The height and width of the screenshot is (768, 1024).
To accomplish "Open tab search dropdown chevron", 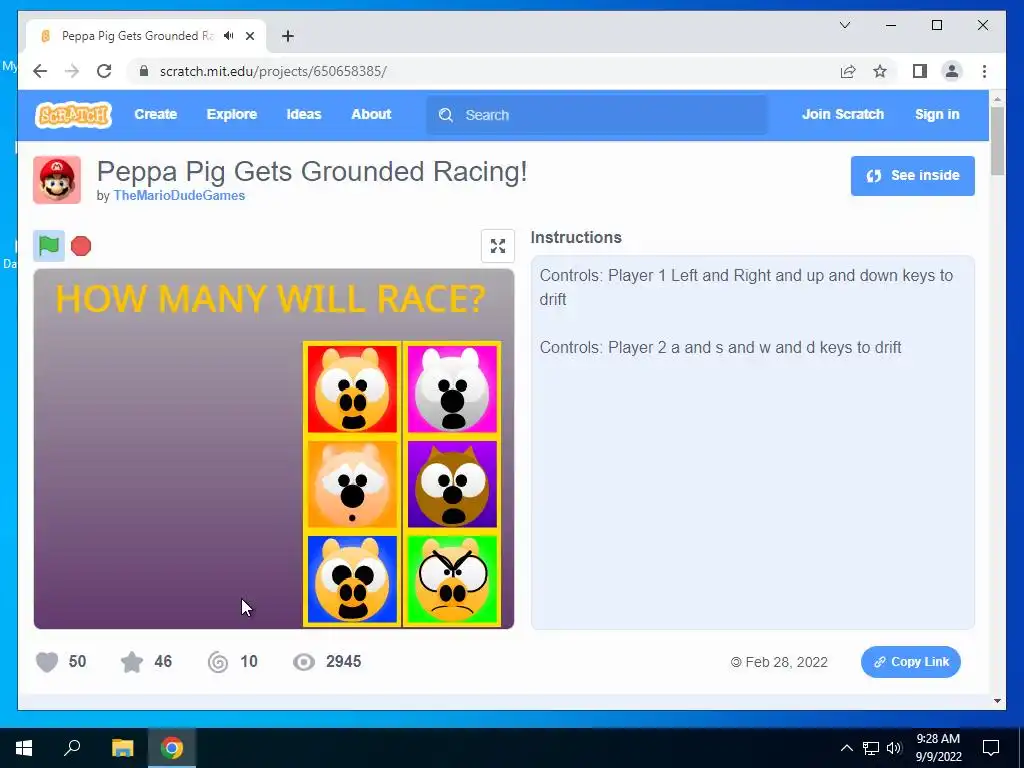I will [x=844, y=25].
